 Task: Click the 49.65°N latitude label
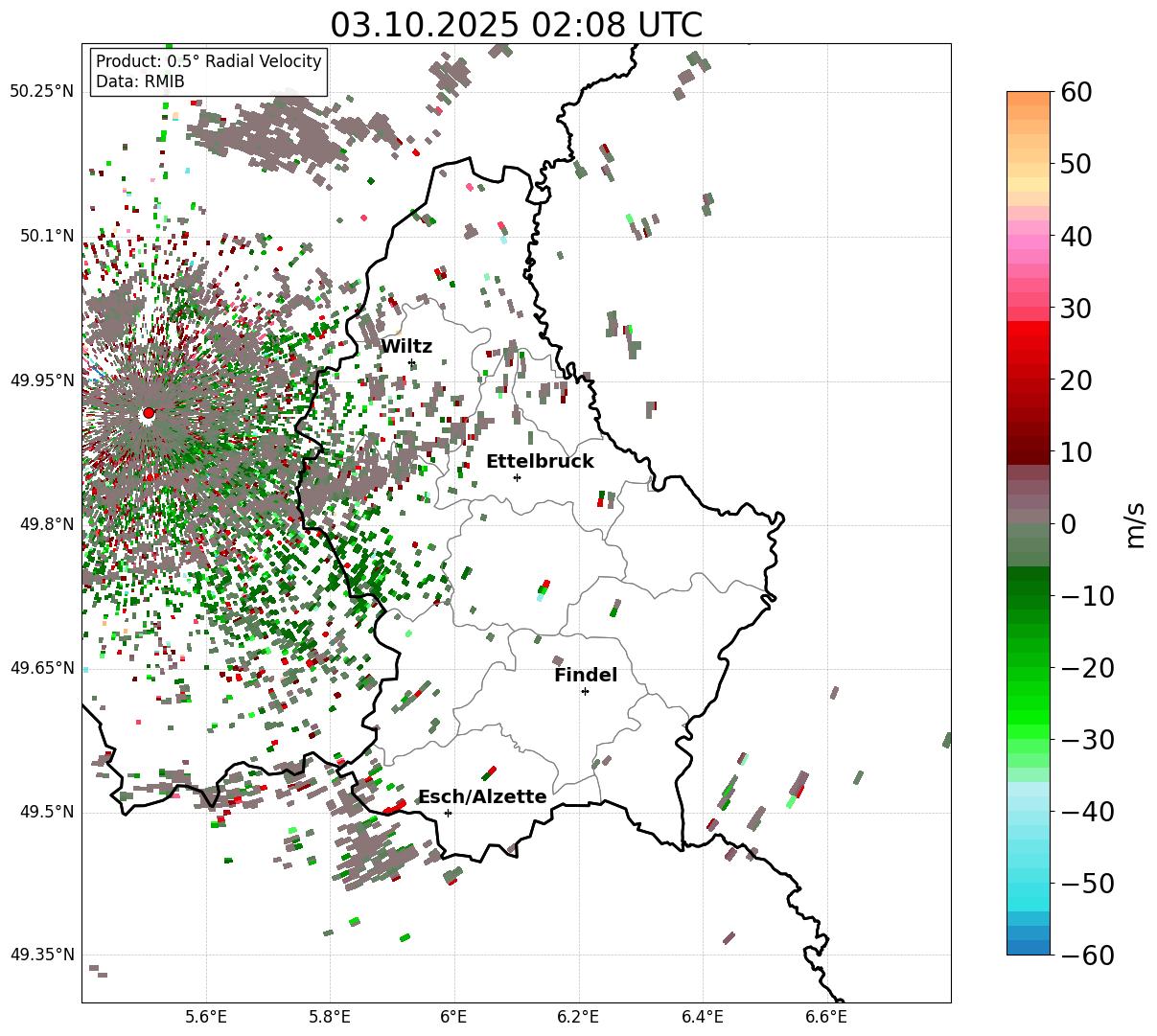[x=41, y=668]
